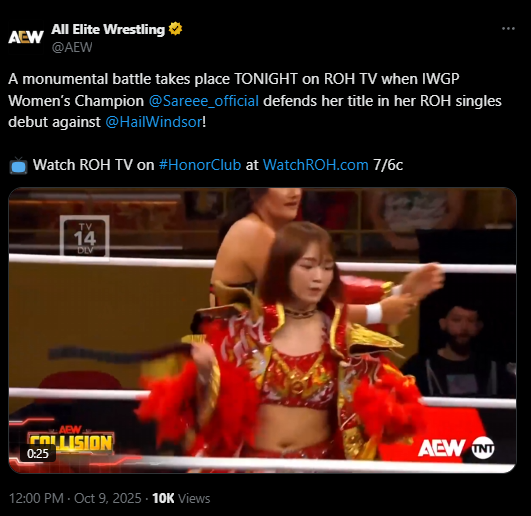Click the Oct 9, 2025 date
The width and height of the screenshot is (531, 516).
(108, 498)
